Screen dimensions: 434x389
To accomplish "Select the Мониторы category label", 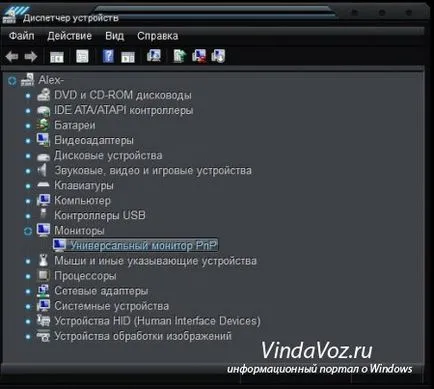I will [x=79, y=230].
